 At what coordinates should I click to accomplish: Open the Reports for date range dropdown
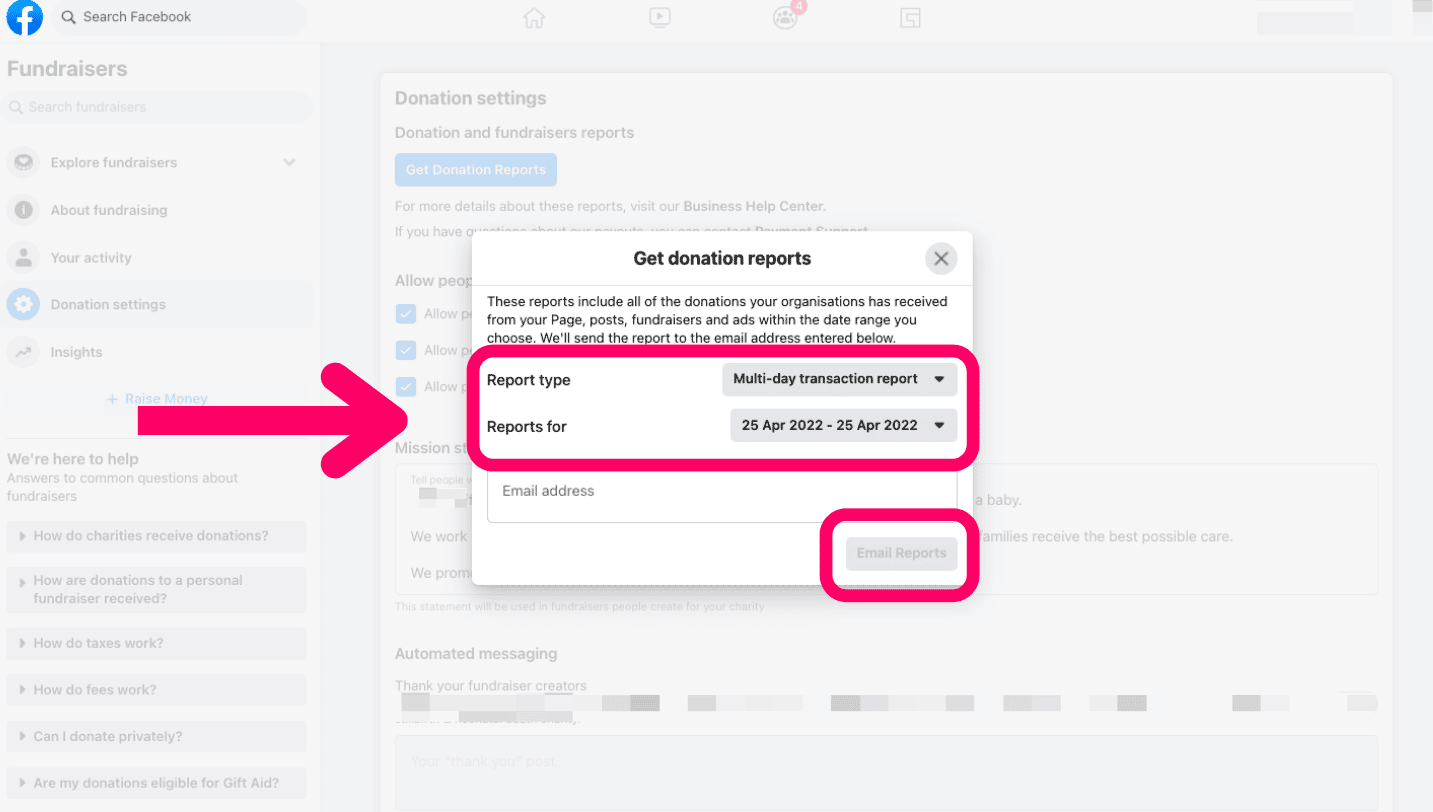point(843,425)
